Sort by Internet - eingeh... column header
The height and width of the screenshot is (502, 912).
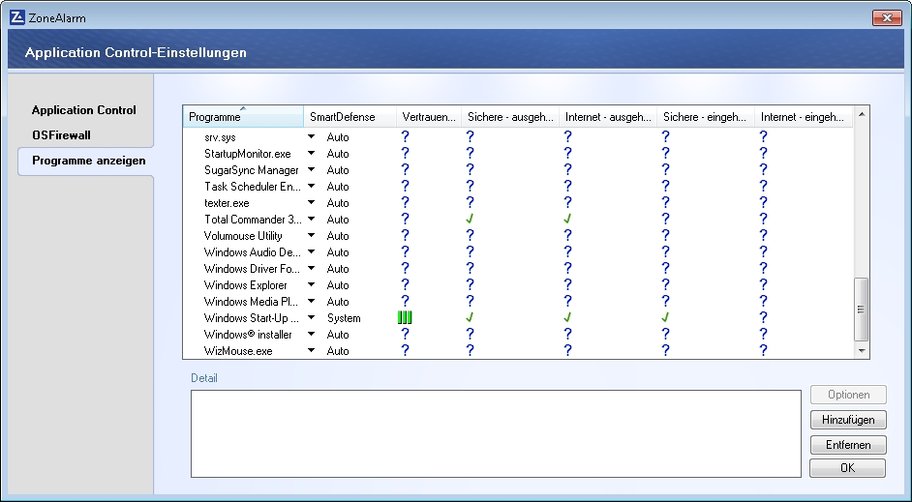coord(803,117)
